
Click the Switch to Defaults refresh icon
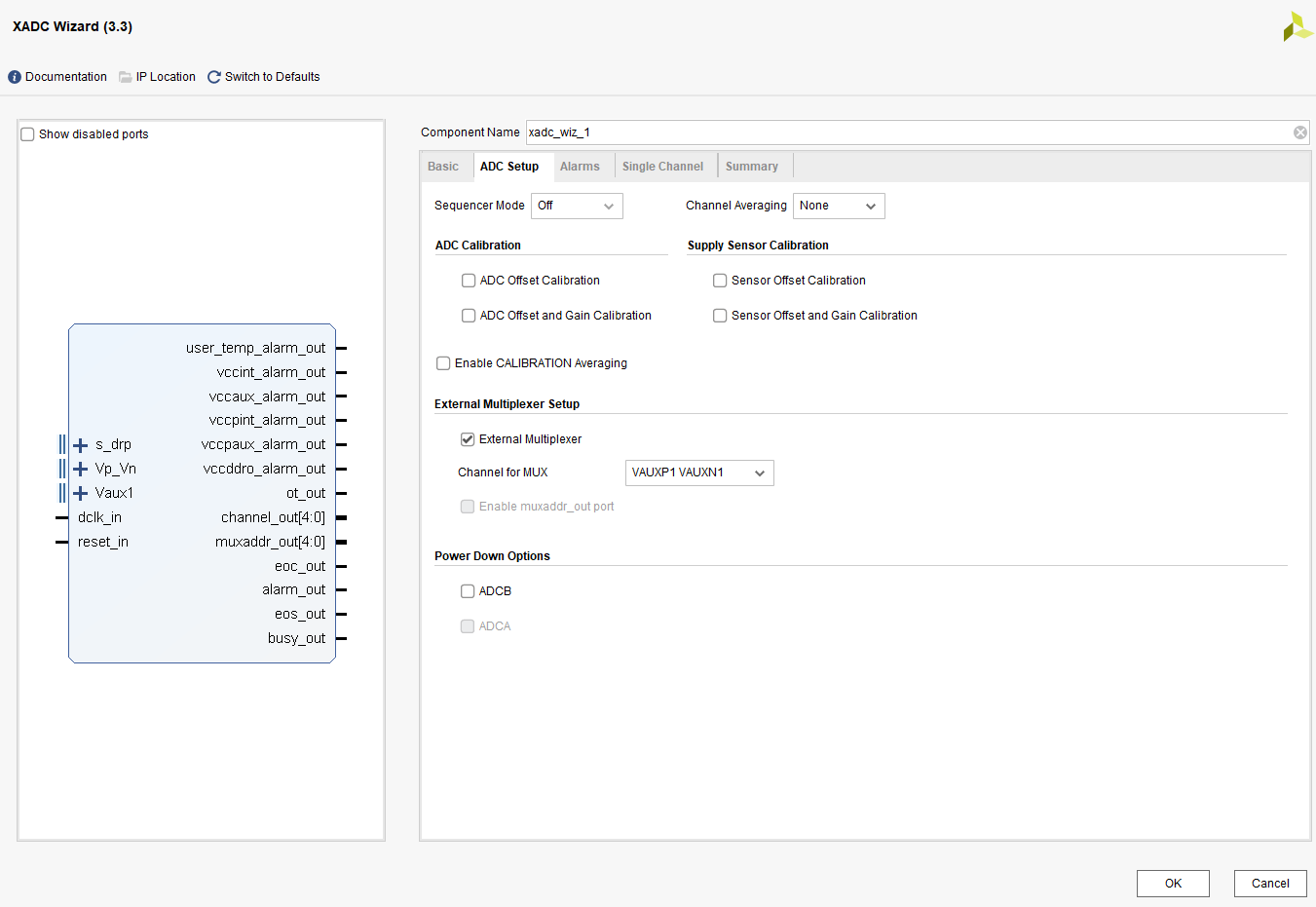click(x=214, y=77)
